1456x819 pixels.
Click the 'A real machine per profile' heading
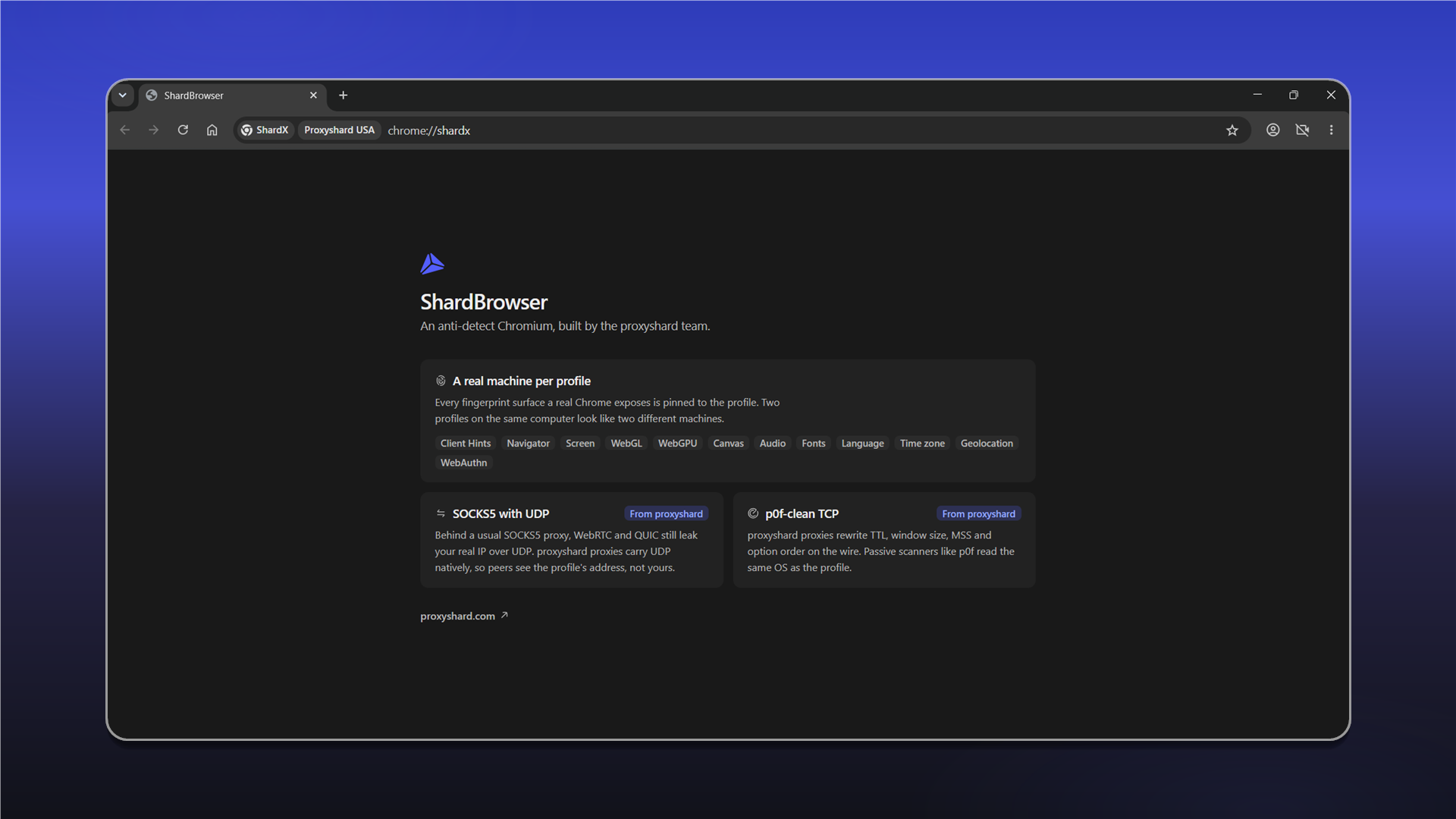(x=522, y=381)
